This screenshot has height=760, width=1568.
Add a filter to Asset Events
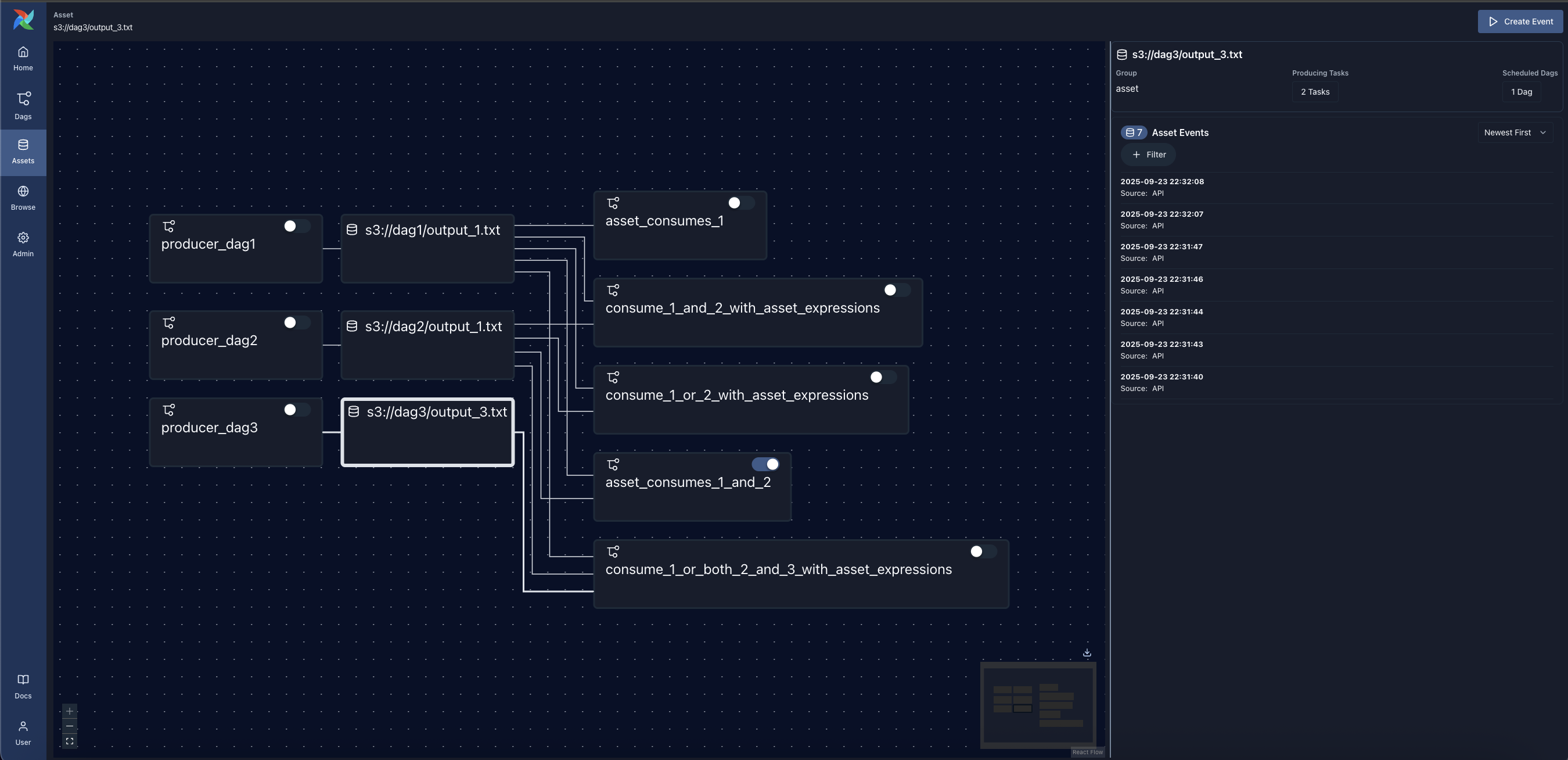click(x=1148, y=154)
